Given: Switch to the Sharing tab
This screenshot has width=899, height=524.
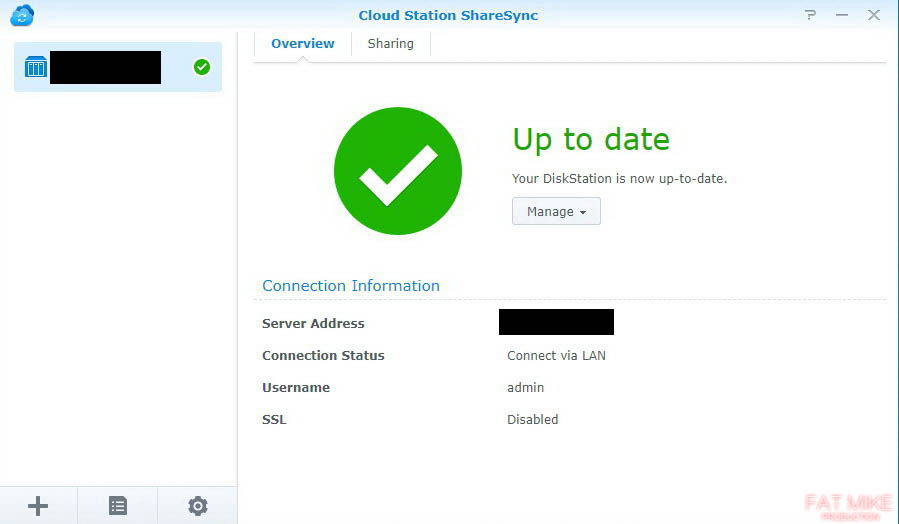Looking at the screenshot, I should click(390, 44).
